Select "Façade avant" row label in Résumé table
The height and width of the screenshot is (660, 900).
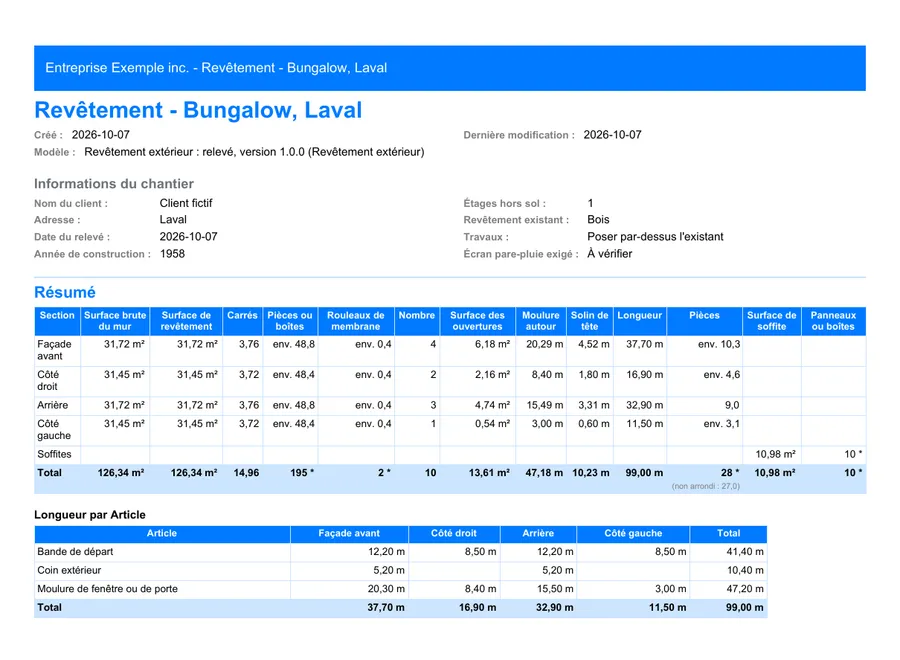point(55,350)
